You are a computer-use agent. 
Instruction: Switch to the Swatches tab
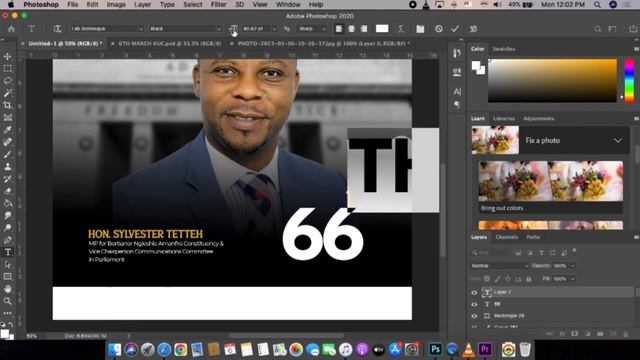504,49
